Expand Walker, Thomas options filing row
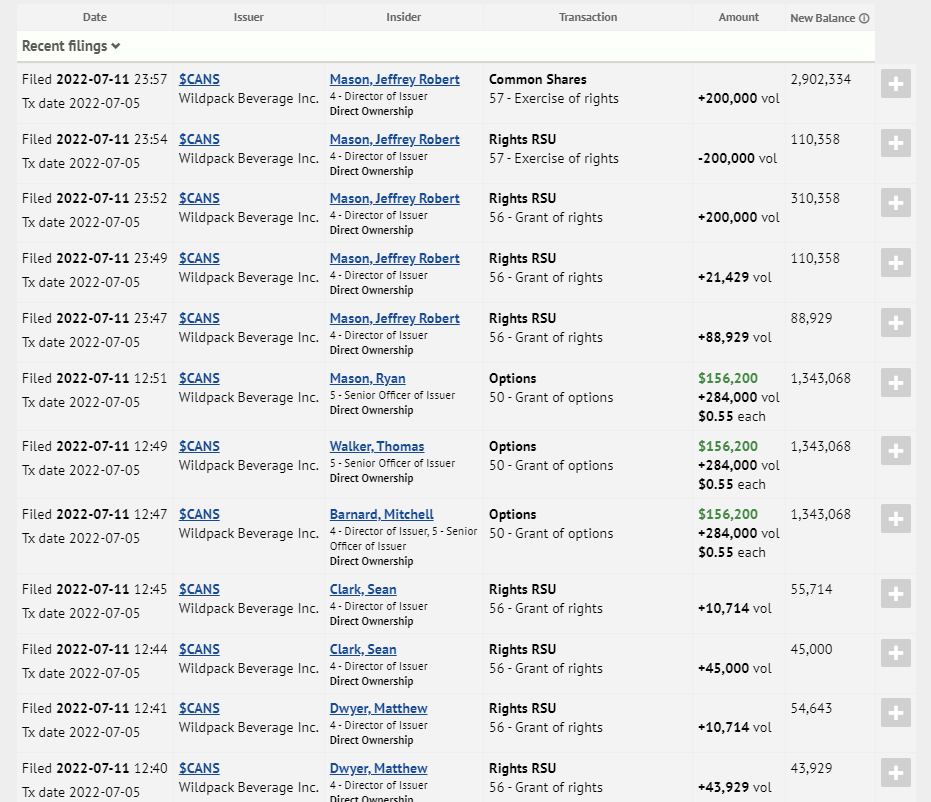The image size is (931, 802). tap(895, 451)
